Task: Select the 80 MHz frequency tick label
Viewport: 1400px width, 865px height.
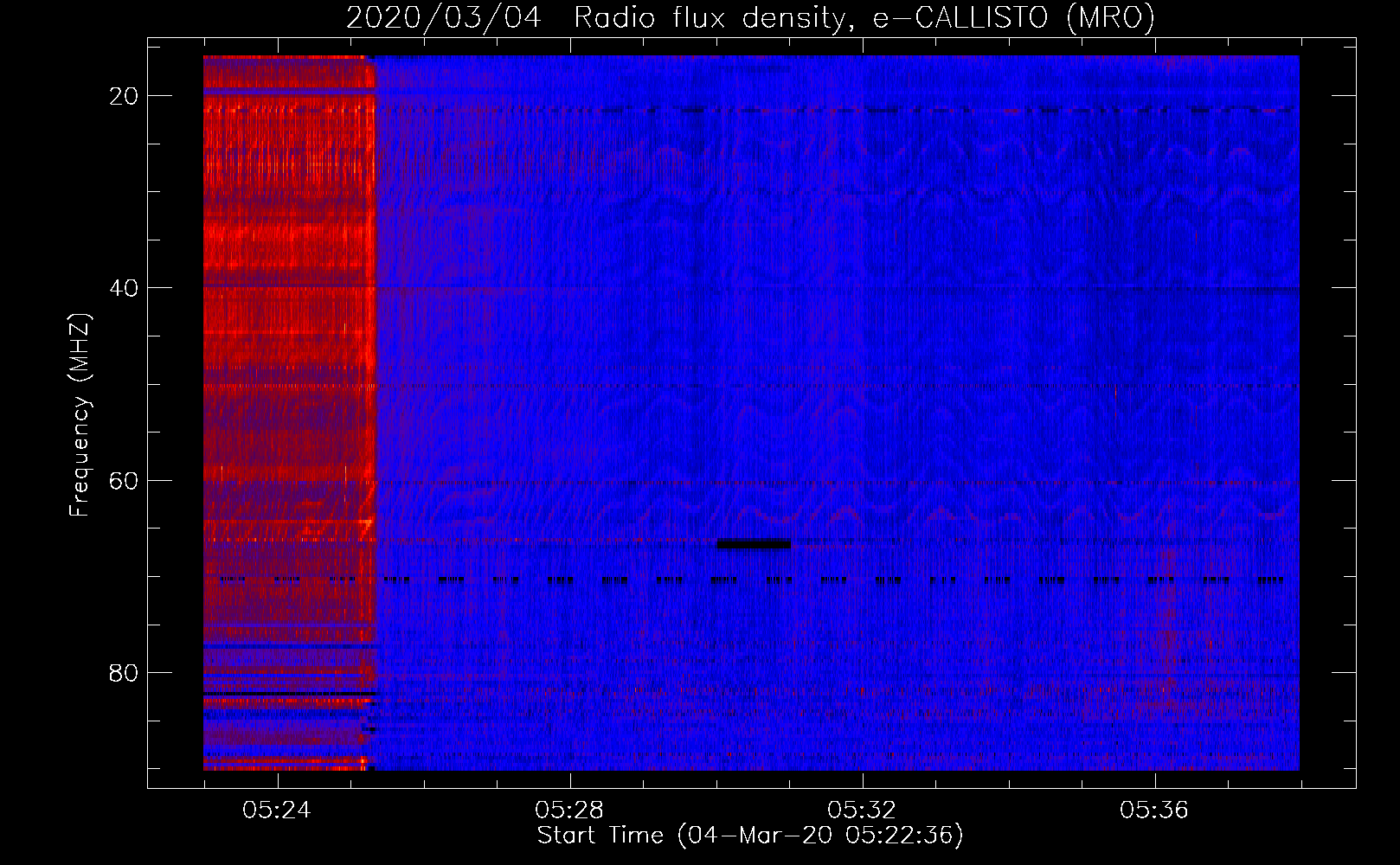Action: click(124, 673)
